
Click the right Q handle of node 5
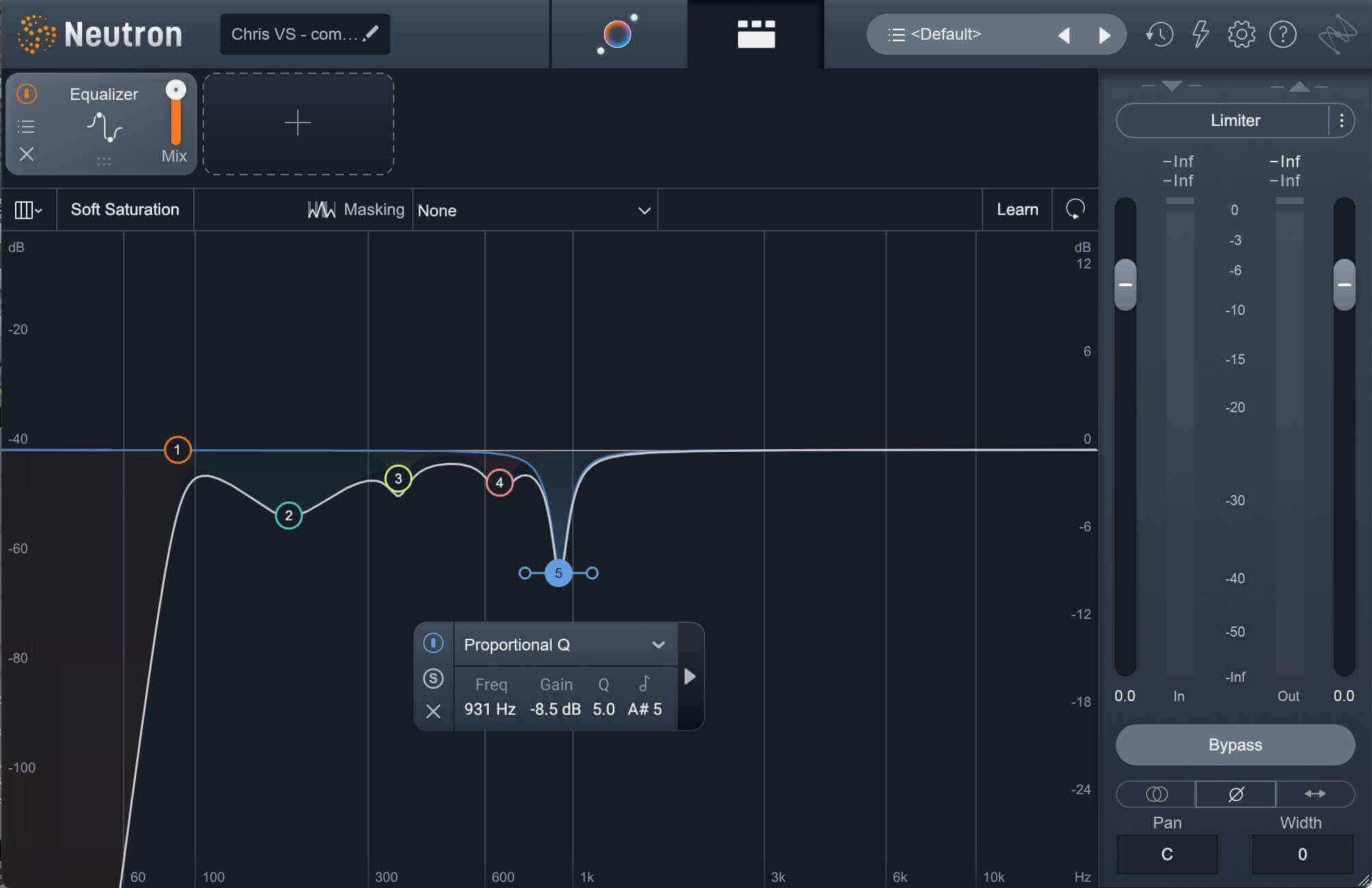click(592, 573)
